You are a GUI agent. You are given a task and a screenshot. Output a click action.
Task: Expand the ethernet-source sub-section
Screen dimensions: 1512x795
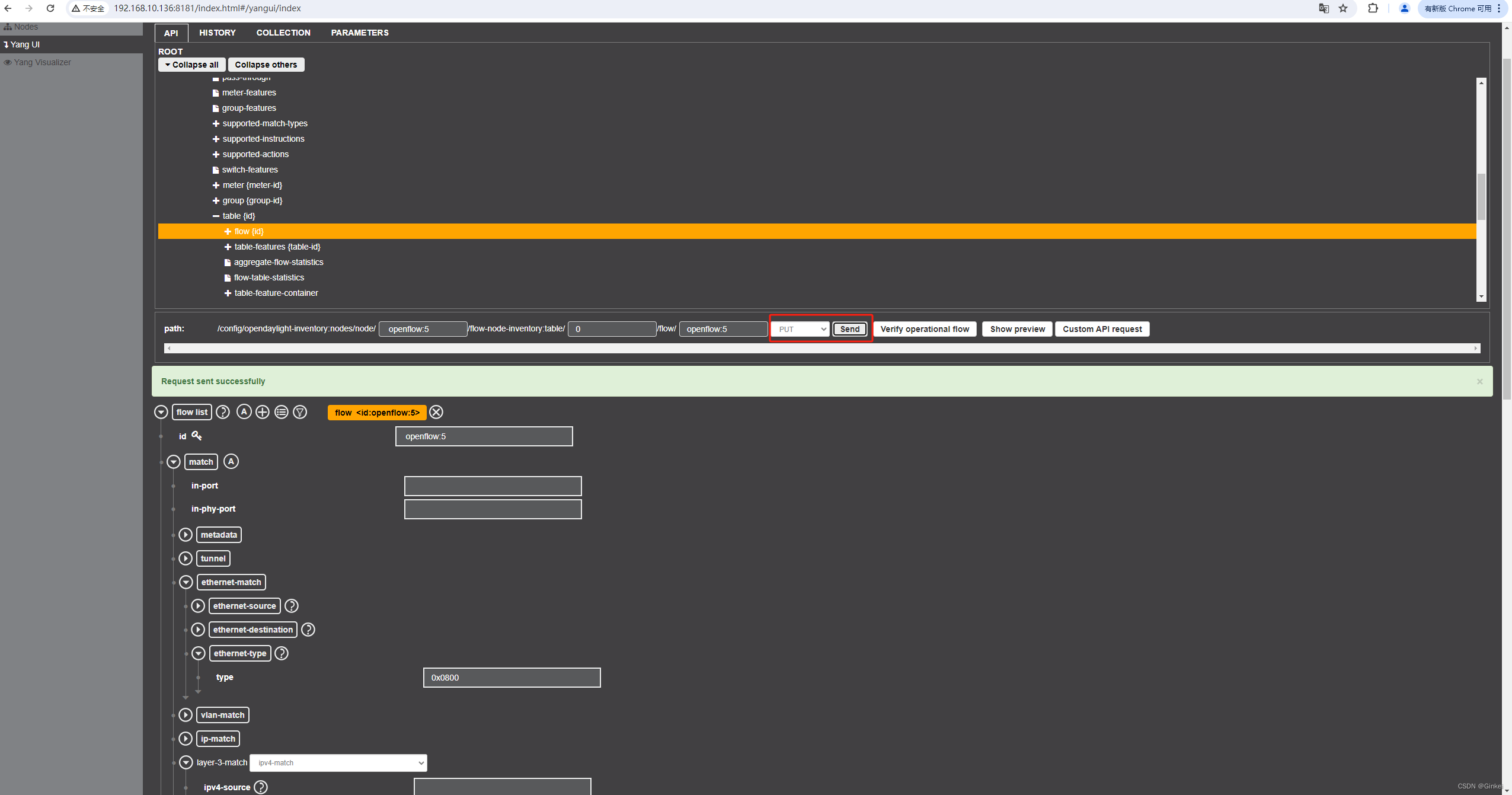[199, 606]
